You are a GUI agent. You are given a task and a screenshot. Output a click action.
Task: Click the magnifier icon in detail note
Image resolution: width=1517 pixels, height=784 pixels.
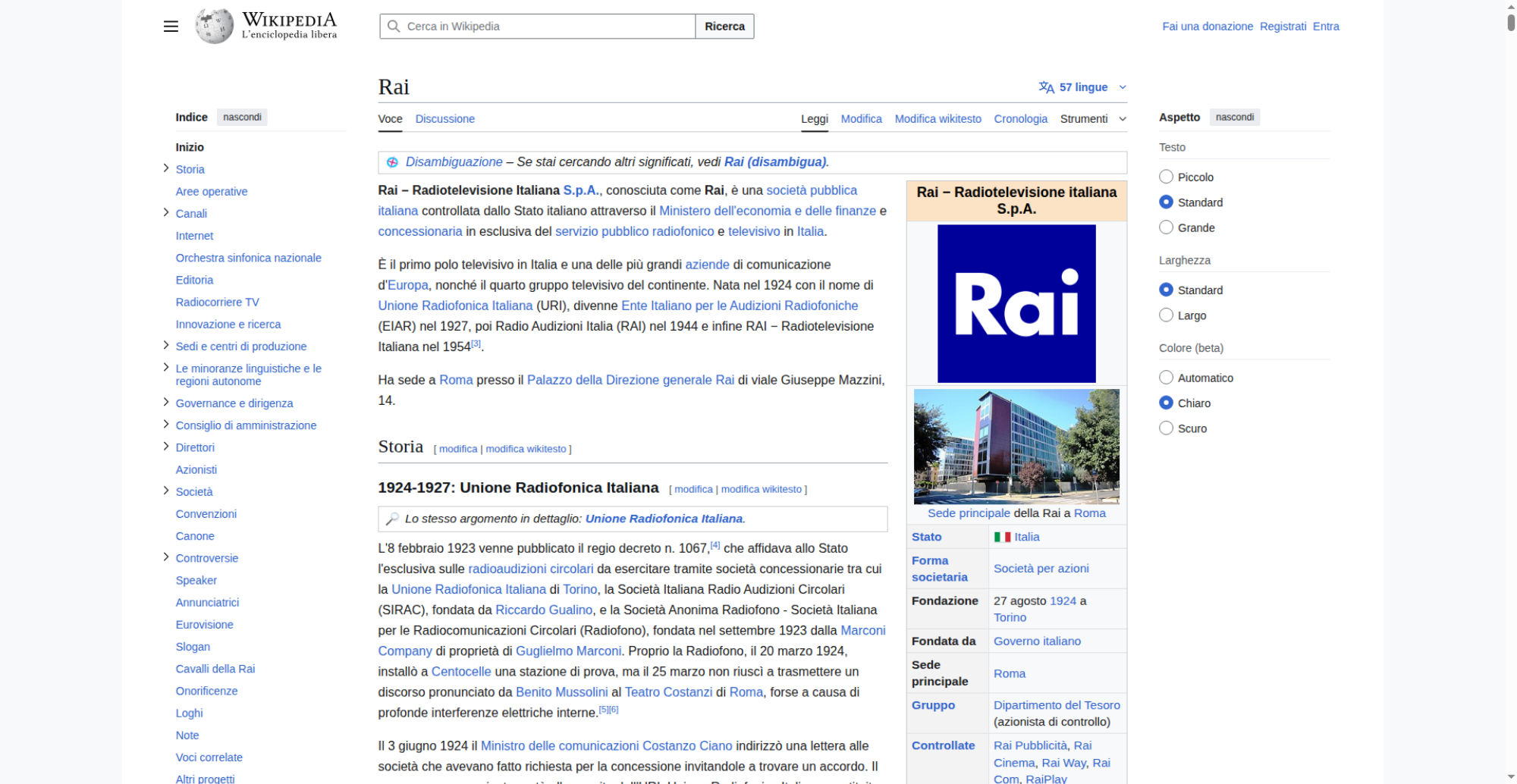point(392,519)
